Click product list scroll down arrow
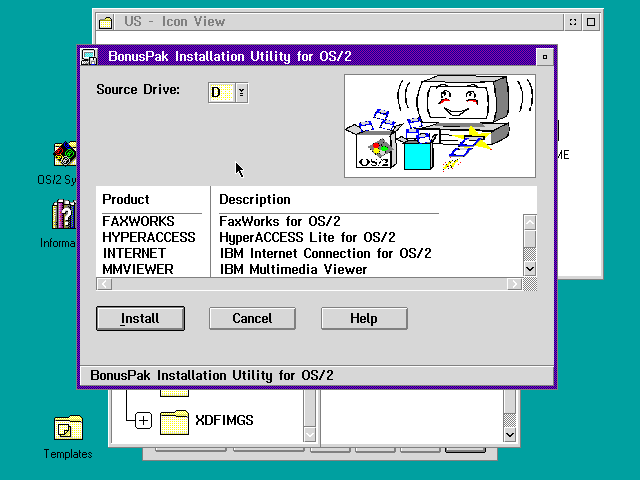This screenshot has width=640, height=480. (x=530, y=269)
